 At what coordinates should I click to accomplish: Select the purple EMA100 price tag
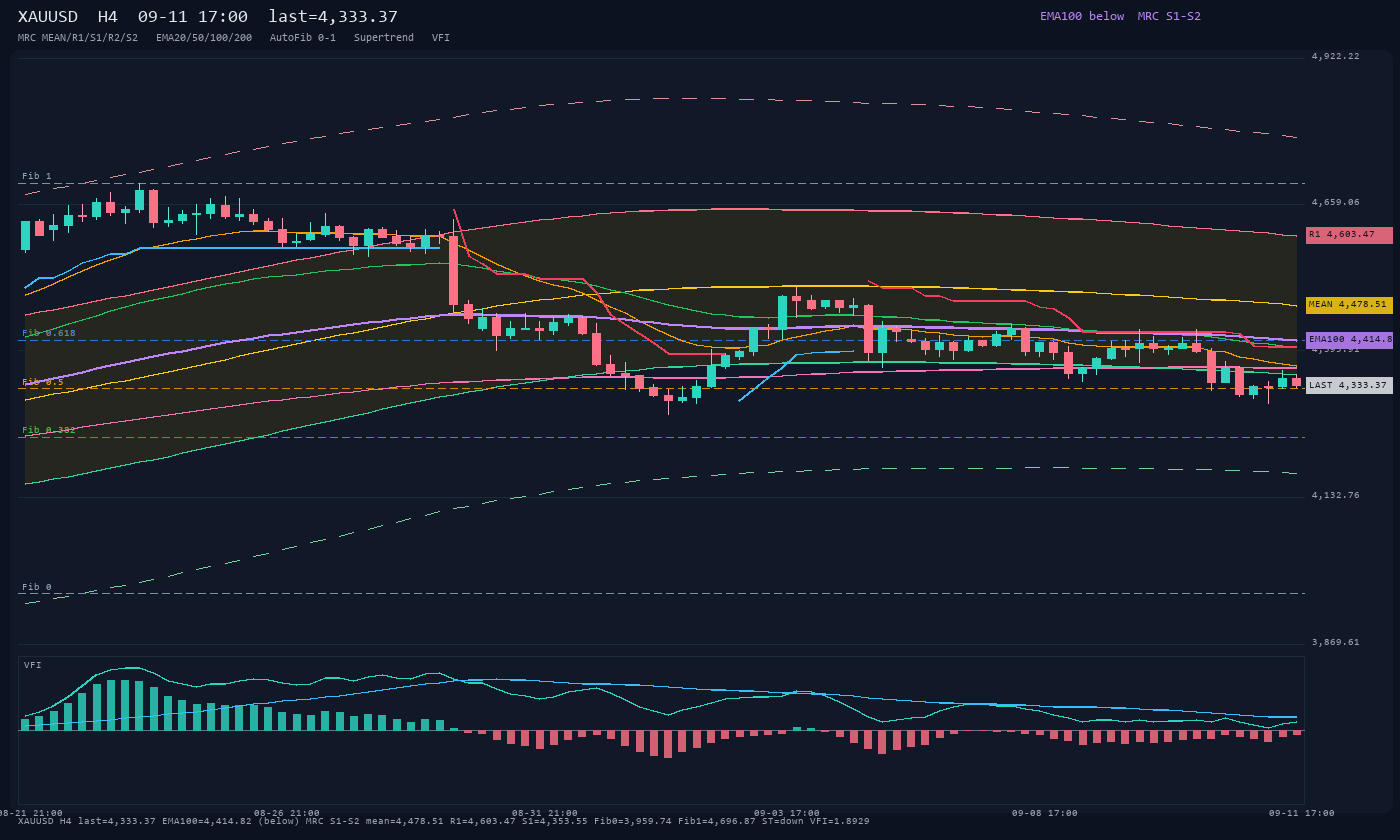(x=1349, y=340)
